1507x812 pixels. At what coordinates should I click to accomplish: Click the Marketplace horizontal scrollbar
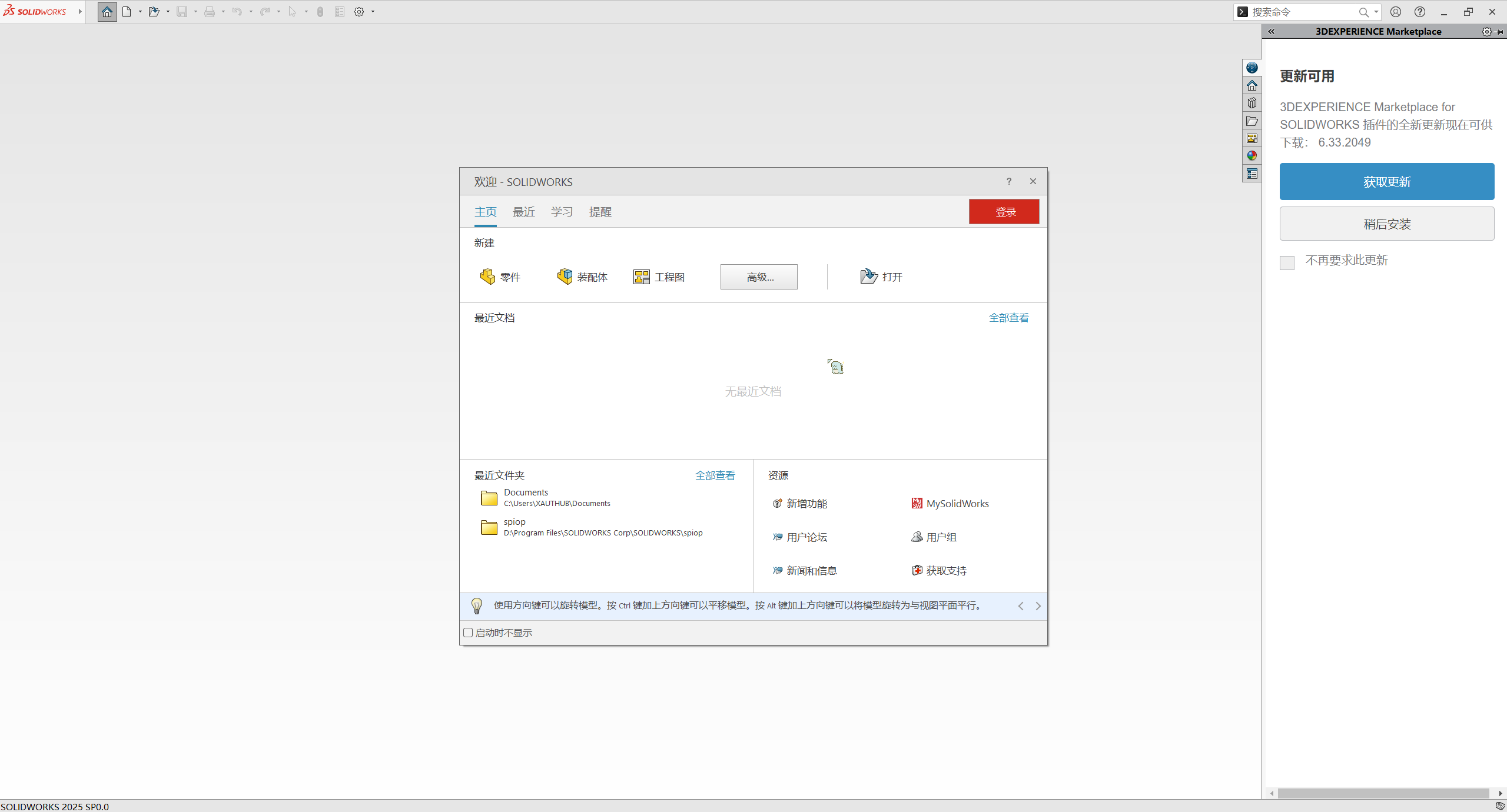[1383, 794]
